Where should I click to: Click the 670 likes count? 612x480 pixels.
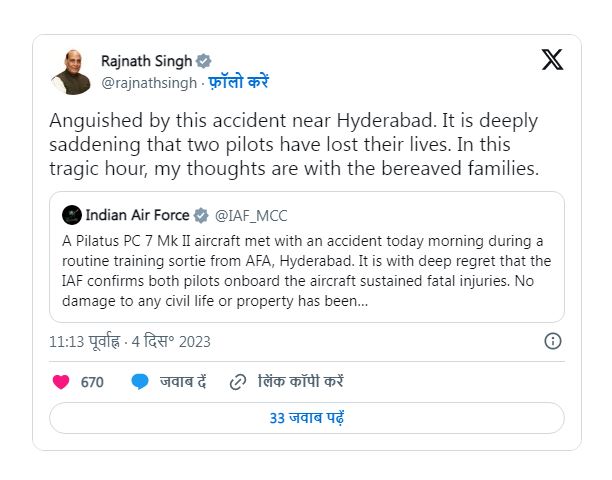(92, 381)
